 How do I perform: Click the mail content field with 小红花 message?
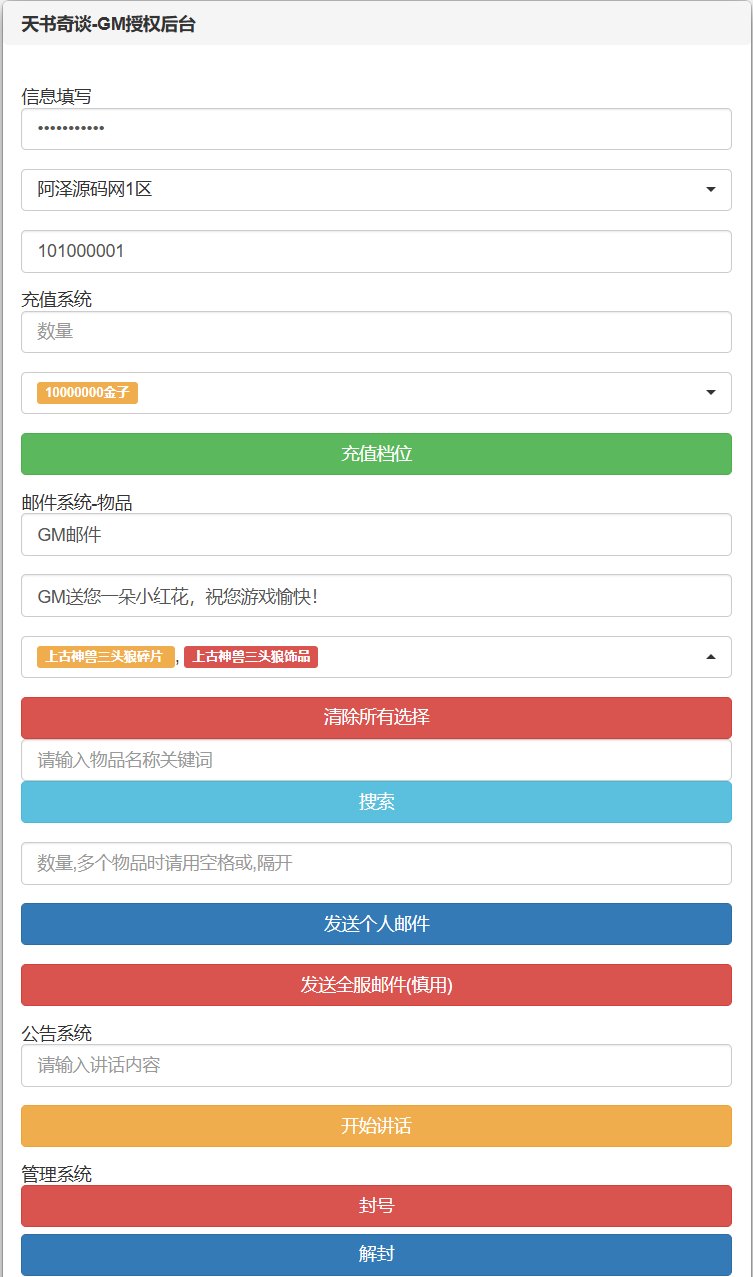tap(376, 596)
